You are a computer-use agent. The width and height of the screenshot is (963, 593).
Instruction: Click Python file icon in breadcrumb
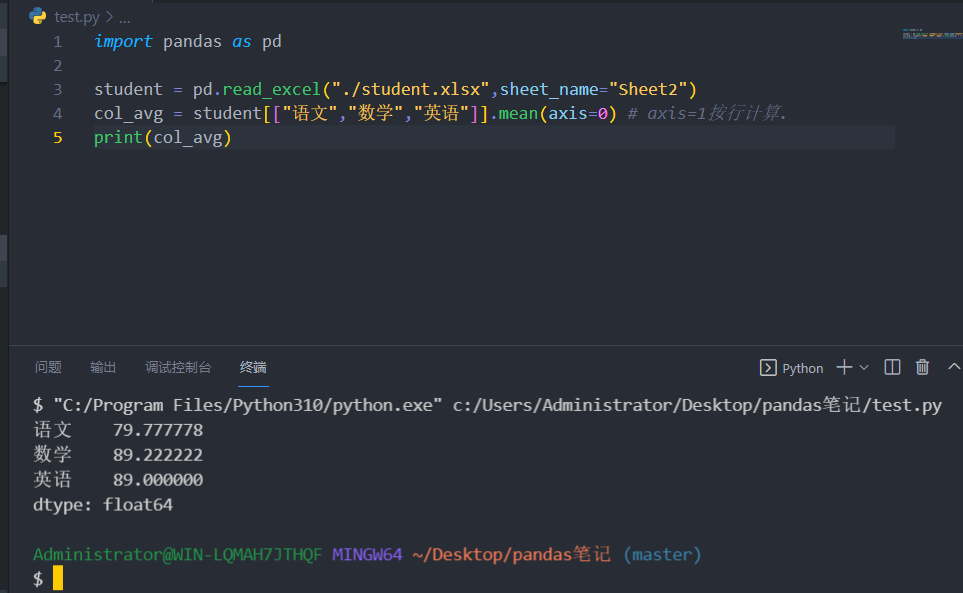point(38,16)
